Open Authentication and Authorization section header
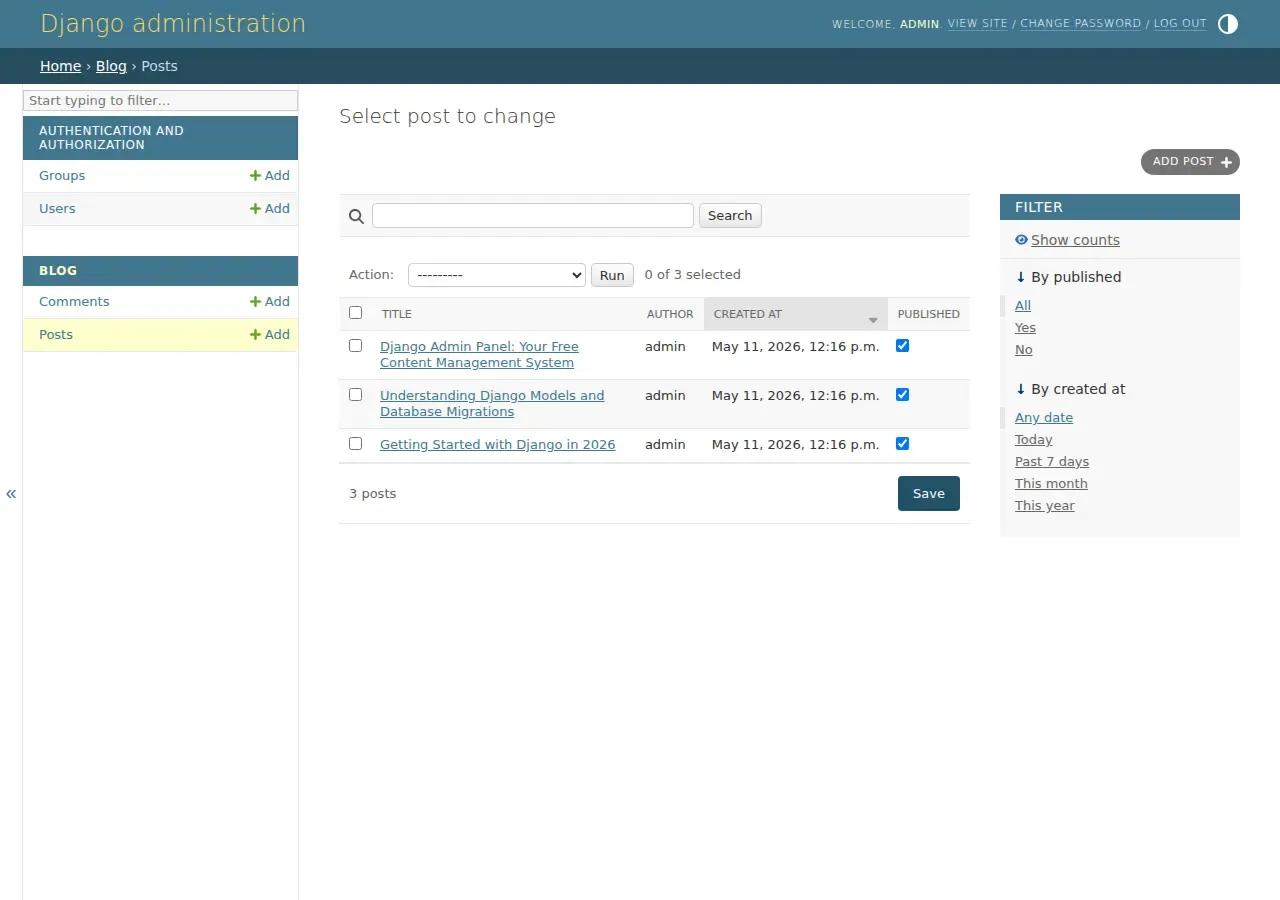 pos(111,137)
